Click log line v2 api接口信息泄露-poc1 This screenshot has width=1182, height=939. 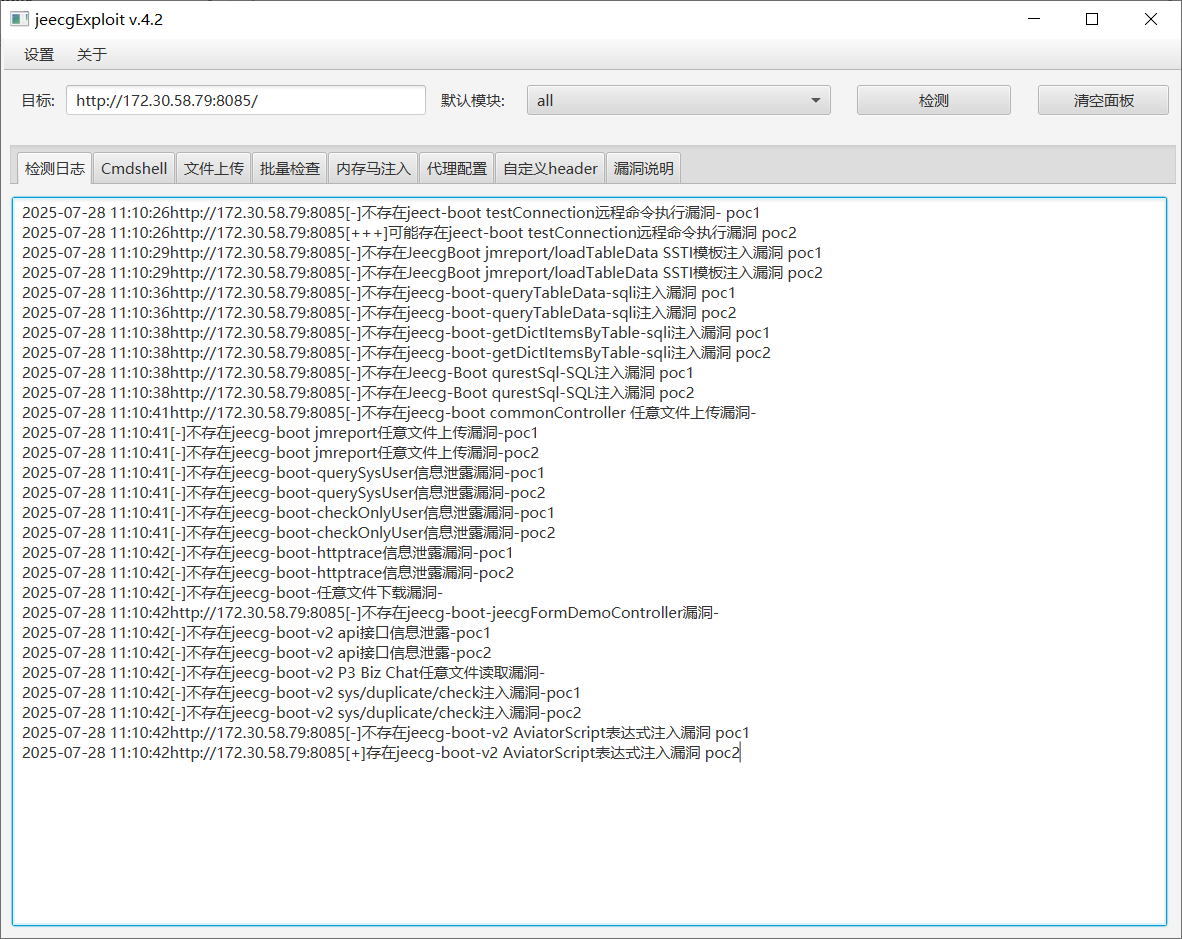pos(256,632)
